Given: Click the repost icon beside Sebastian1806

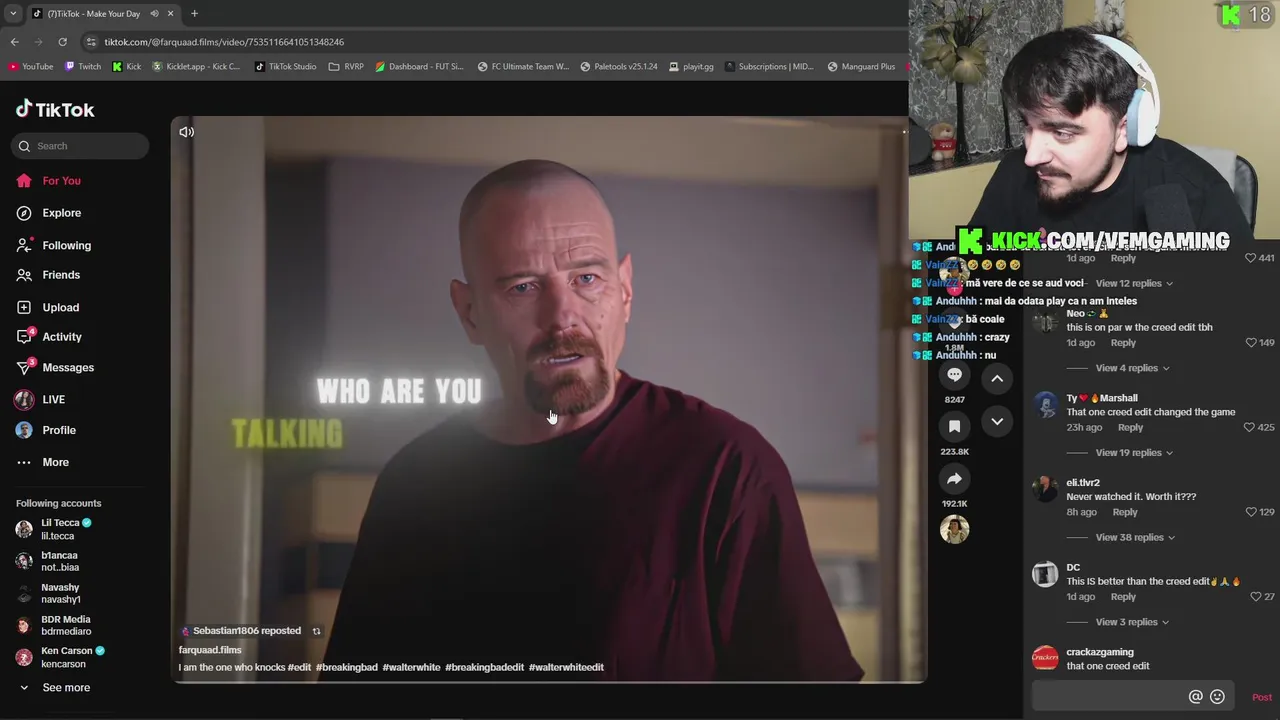Looking at the screenshot, I should coord(317,631).
